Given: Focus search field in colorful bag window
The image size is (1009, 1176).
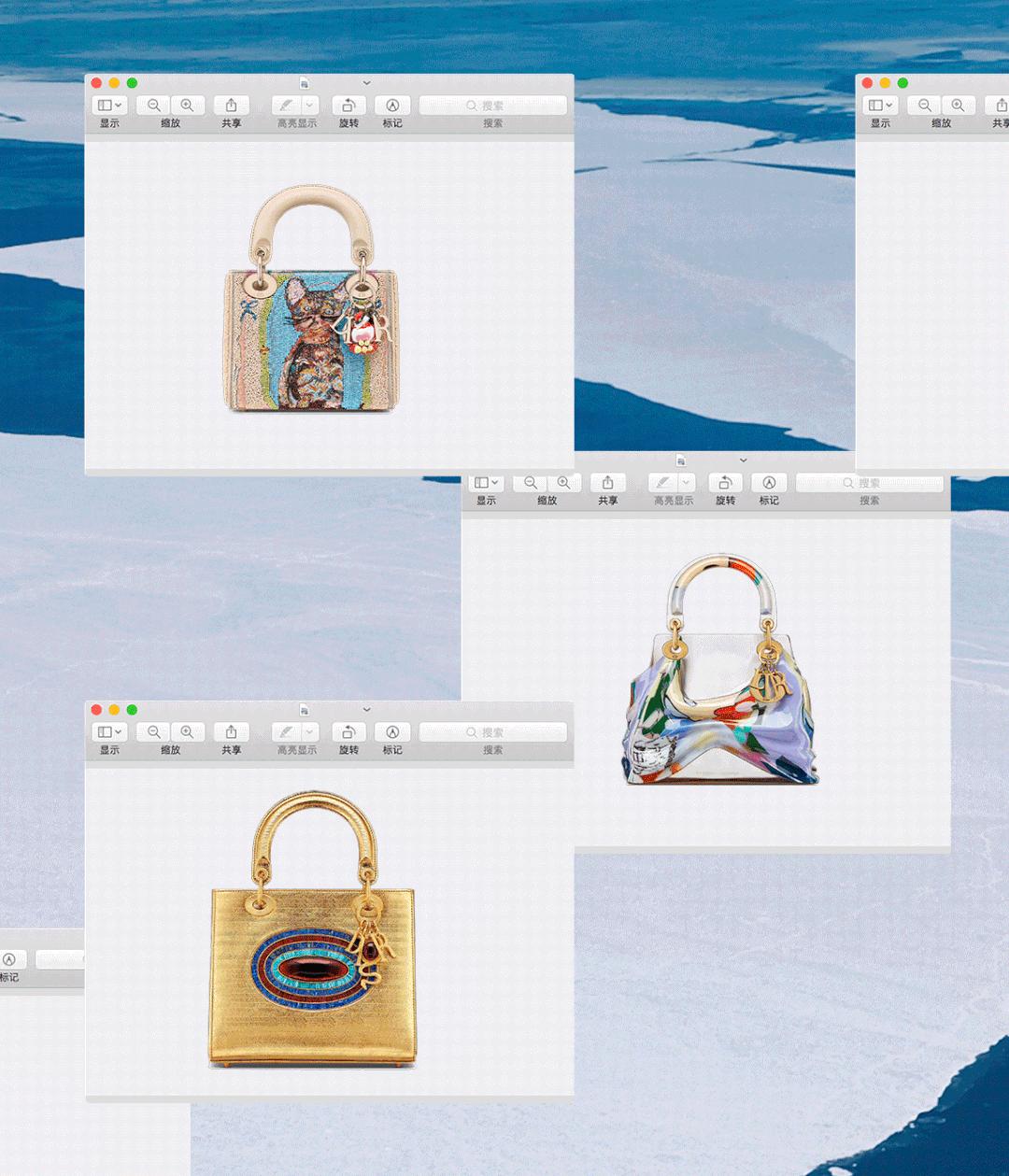Looking at the screenshot, I should coord(870,483).
